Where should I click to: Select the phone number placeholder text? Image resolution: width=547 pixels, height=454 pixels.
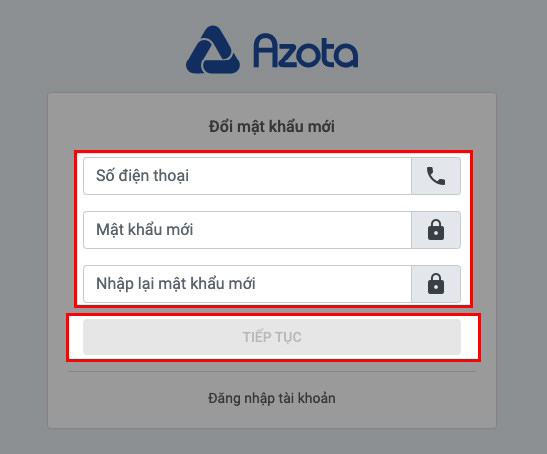pos(142,176)
